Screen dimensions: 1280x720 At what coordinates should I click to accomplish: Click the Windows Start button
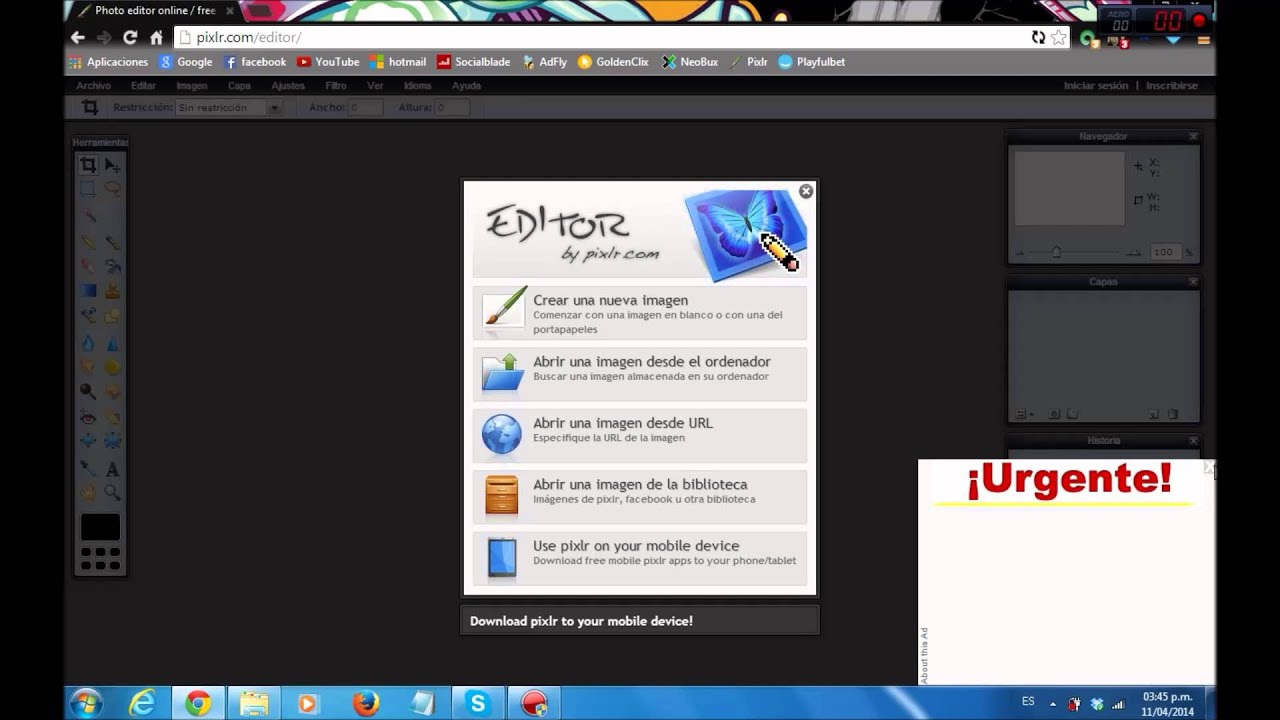(x=86, y=704)
